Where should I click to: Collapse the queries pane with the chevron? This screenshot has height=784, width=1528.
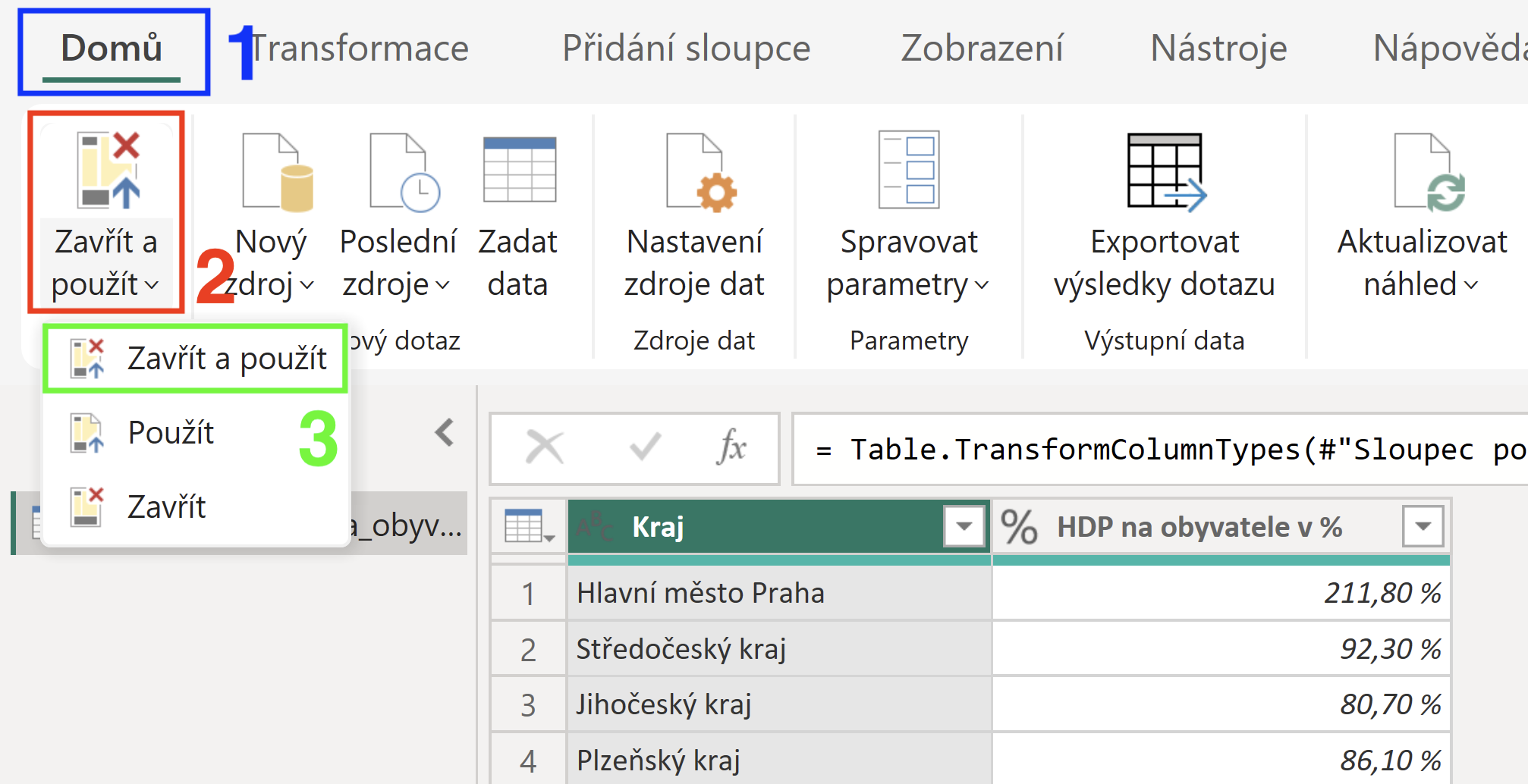point(445,433)
